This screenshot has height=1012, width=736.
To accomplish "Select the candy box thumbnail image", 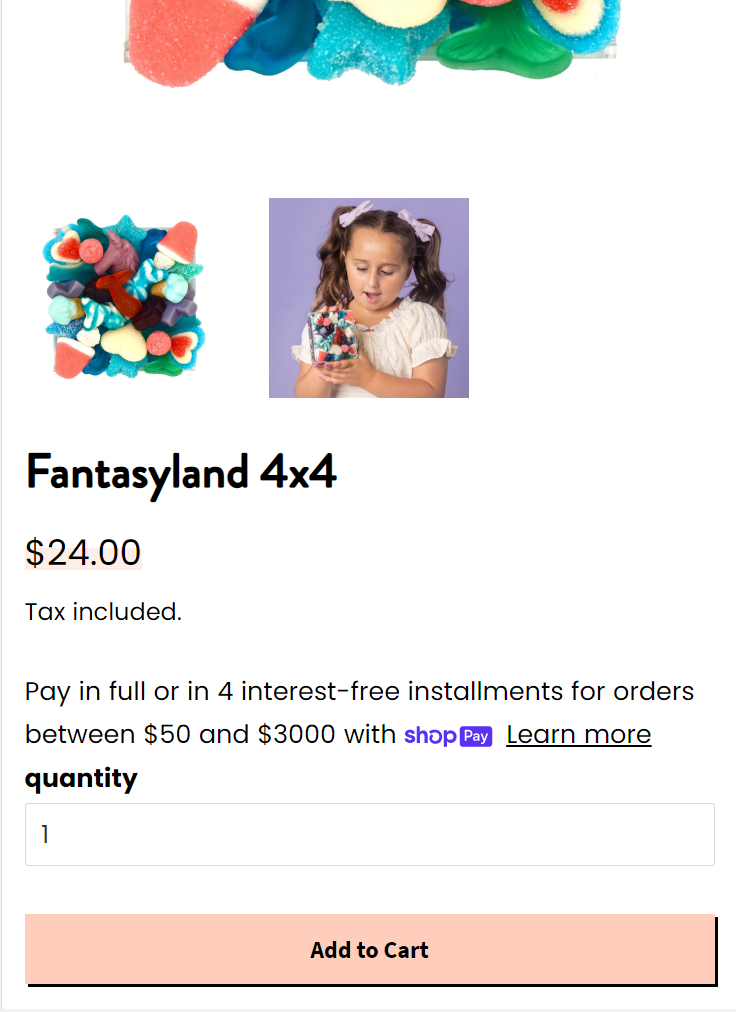I will (x=124, y=298).
